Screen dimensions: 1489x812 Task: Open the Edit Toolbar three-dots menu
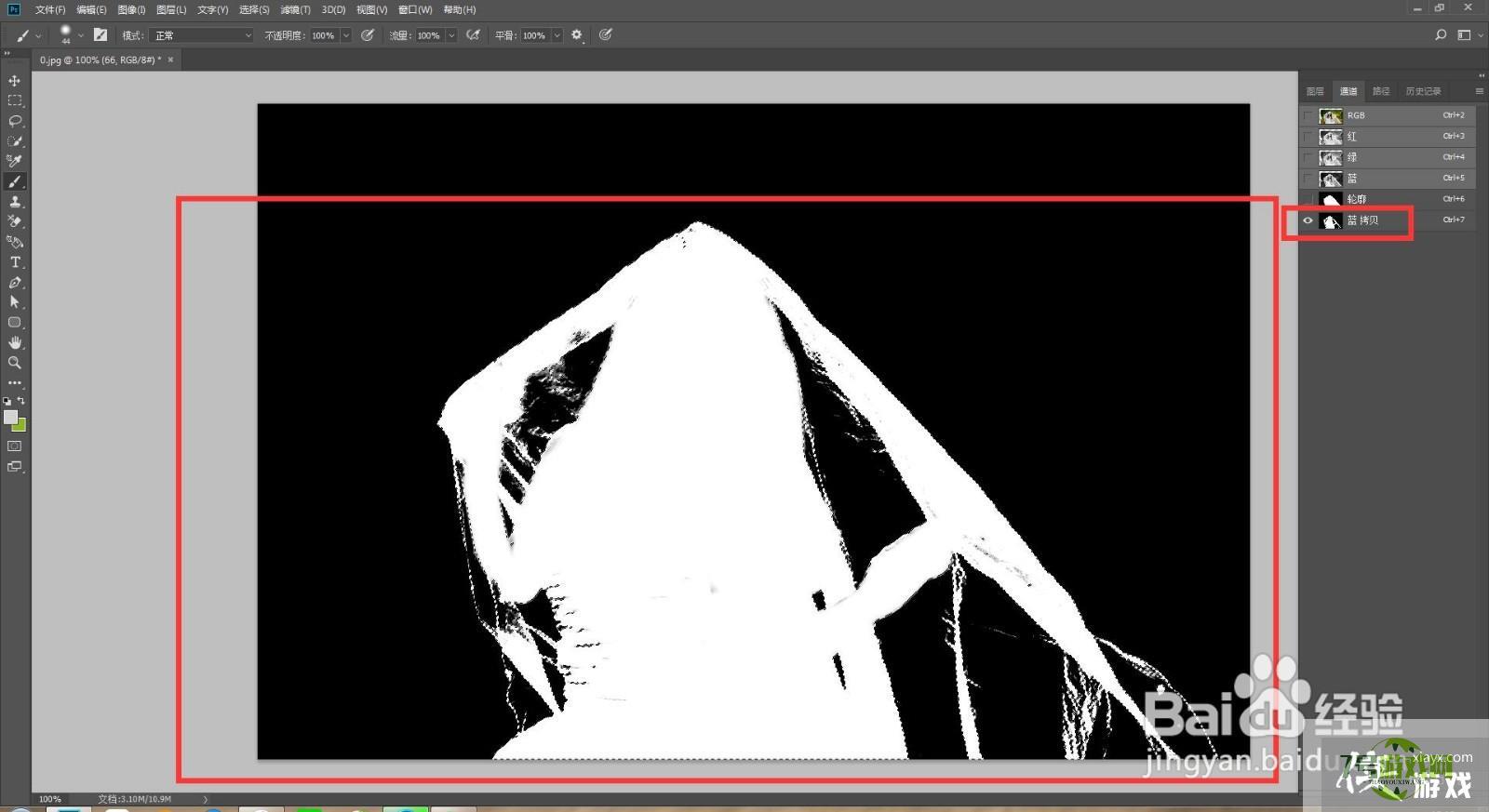14,382
